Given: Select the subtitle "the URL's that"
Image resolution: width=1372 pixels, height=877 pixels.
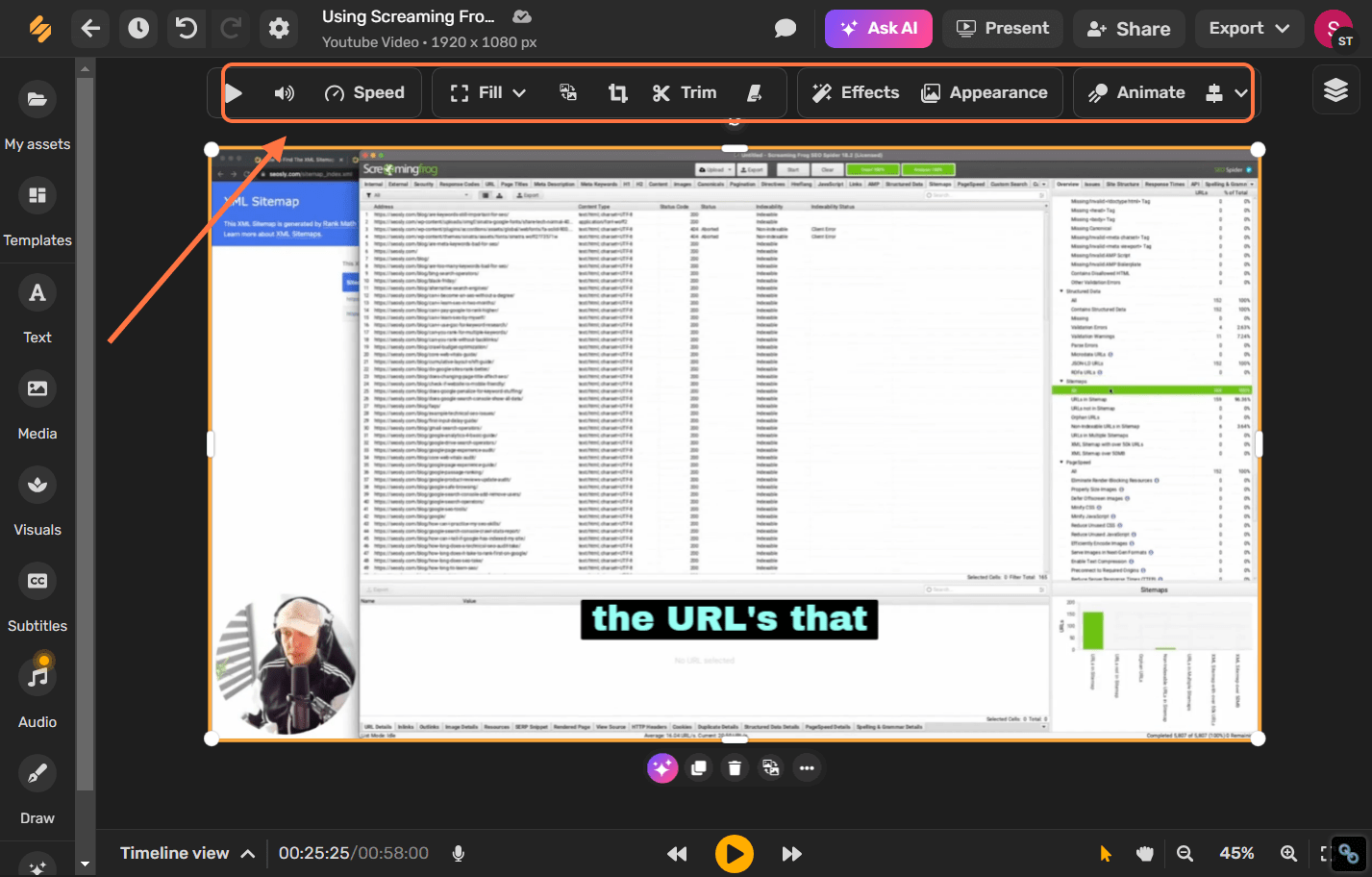Looking at the screenshot, I should point(730,619).
